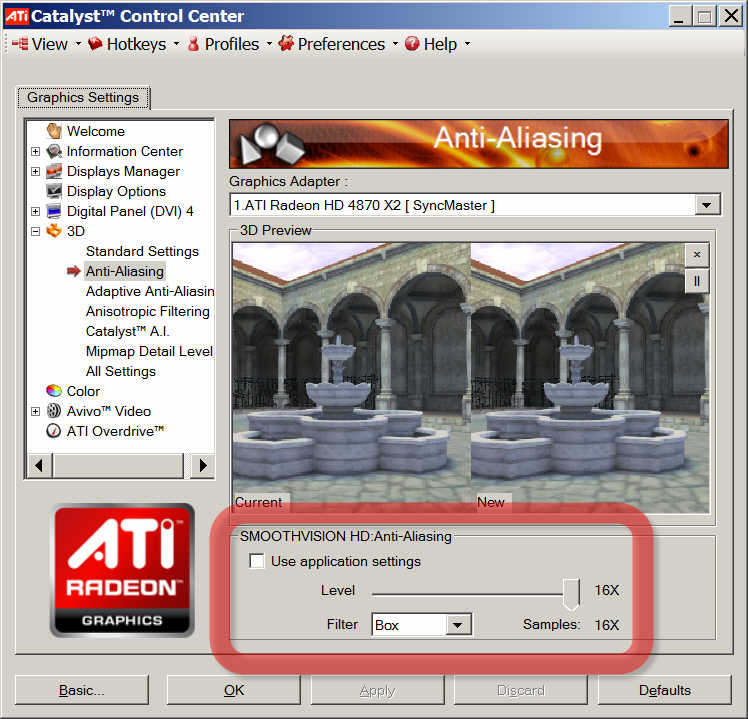The image size is (748, 719).
Task: Click the Preferences icon
Action: [286, 43]
